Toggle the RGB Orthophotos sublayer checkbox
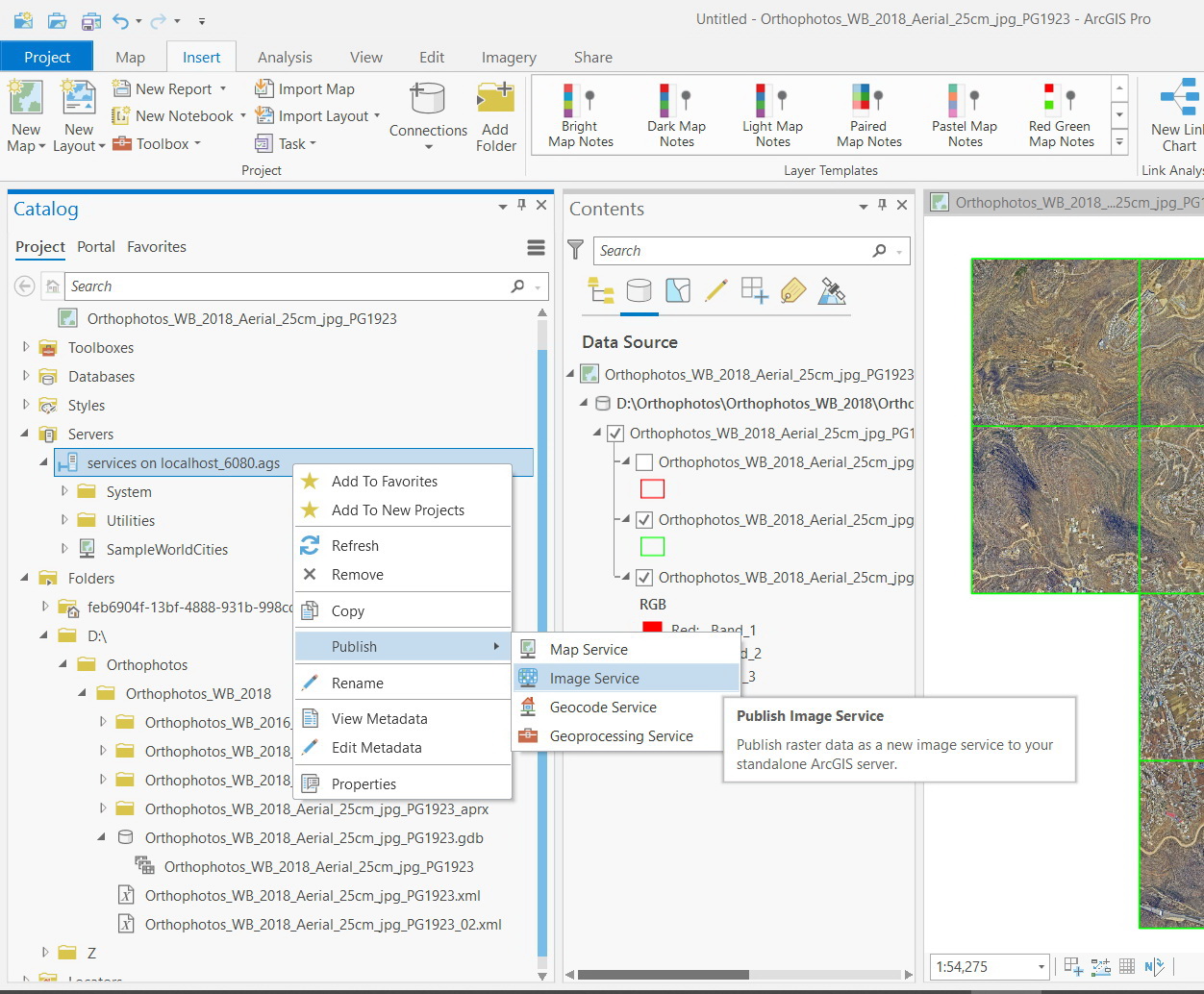Viewport: 1204px width, 994px height. (644, 578)
